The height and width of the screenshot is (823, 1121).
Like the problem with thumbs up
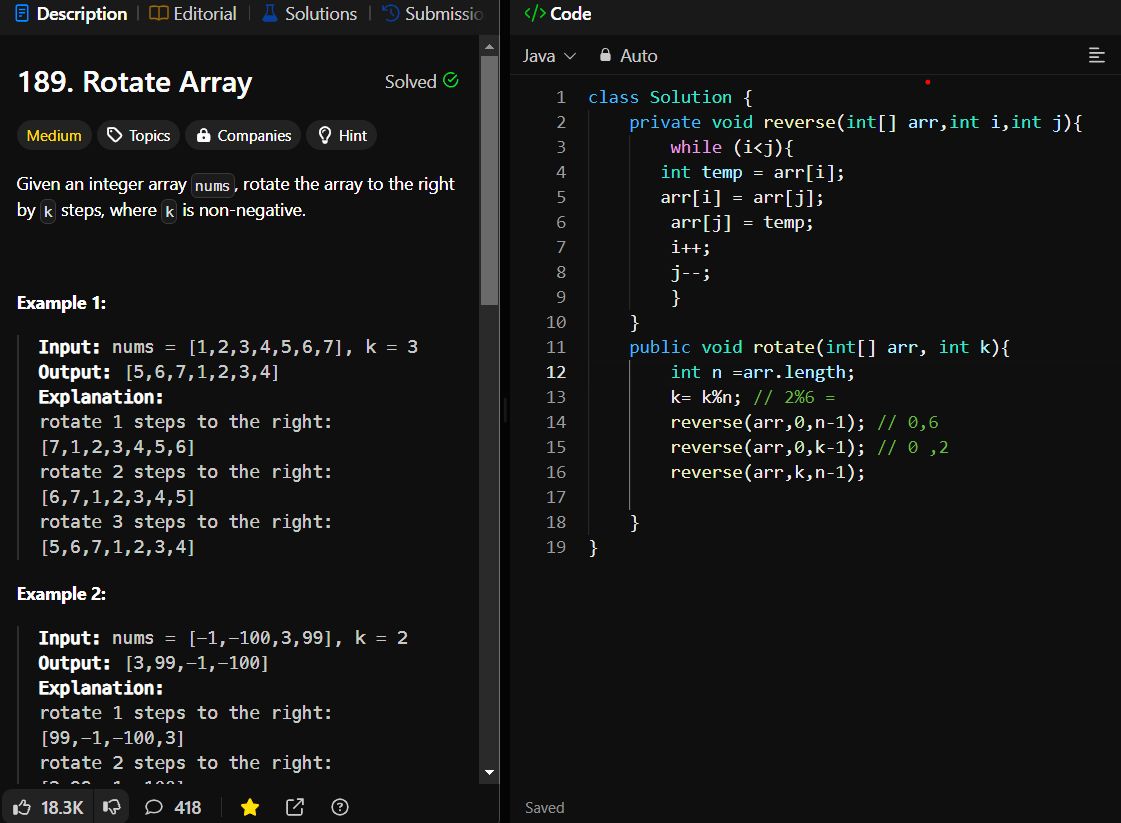tap(21, 807)
